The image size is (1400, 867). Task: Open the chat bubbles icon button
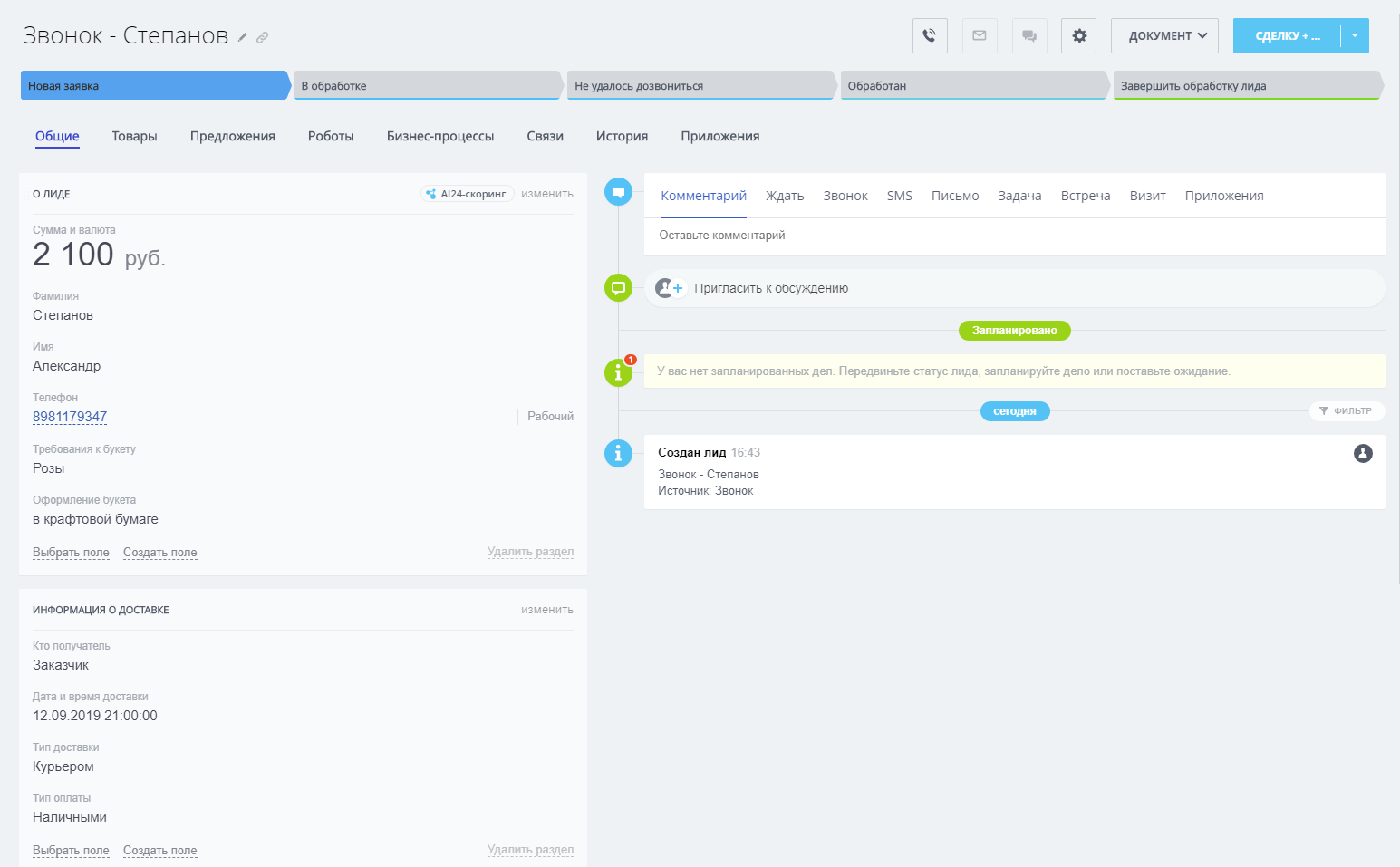click(x=1029, y=36)
